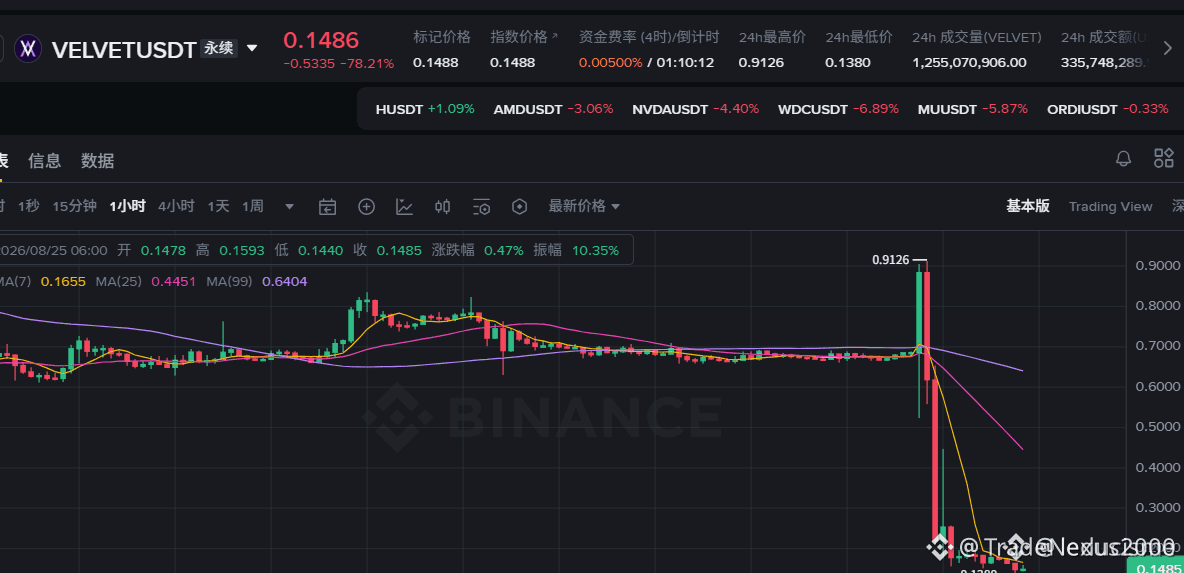The width and height of the screenshot is (1184, 573).
Task: Click the right arrow to see more stats
Action: point(1167,49)
